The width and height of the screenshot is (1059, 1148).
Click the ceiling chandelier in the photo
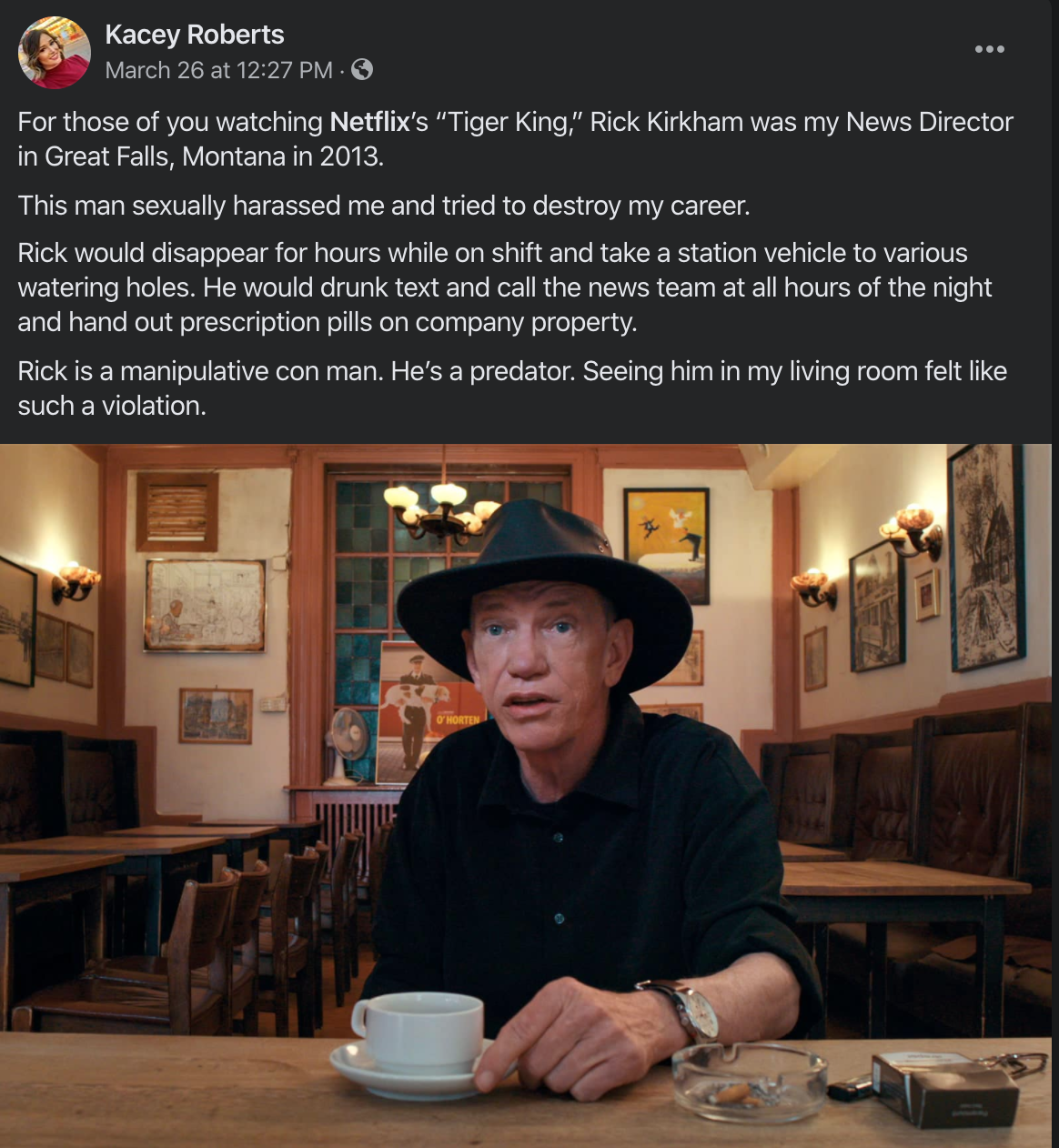click(443, 511)
